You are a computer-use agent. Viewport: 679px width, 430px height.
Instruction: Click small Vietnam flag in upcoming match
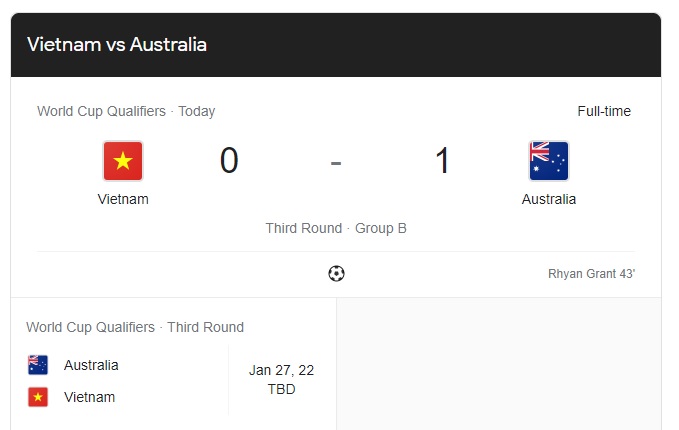pyautogui.click(x=38, y=397)
